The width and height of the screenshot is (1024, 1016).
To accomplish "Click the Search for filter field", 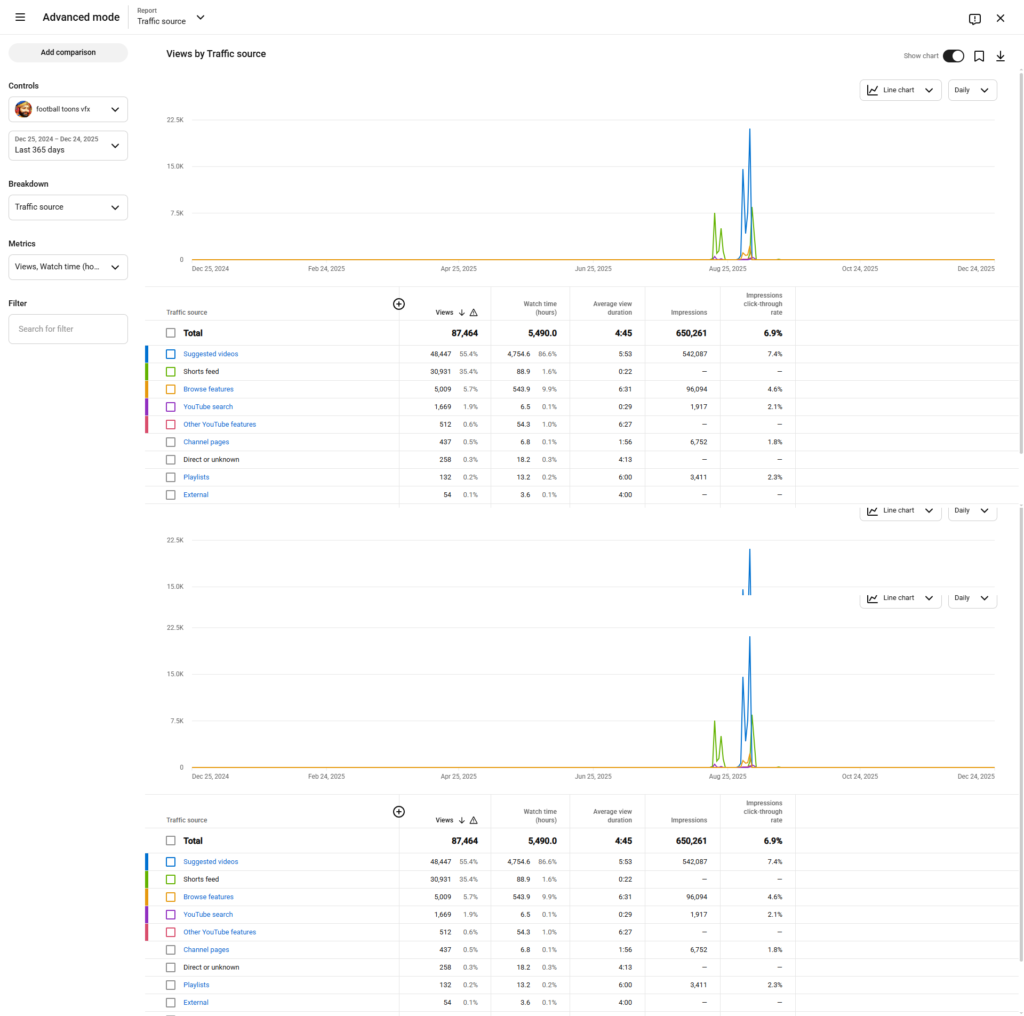I will coord(68,329).
